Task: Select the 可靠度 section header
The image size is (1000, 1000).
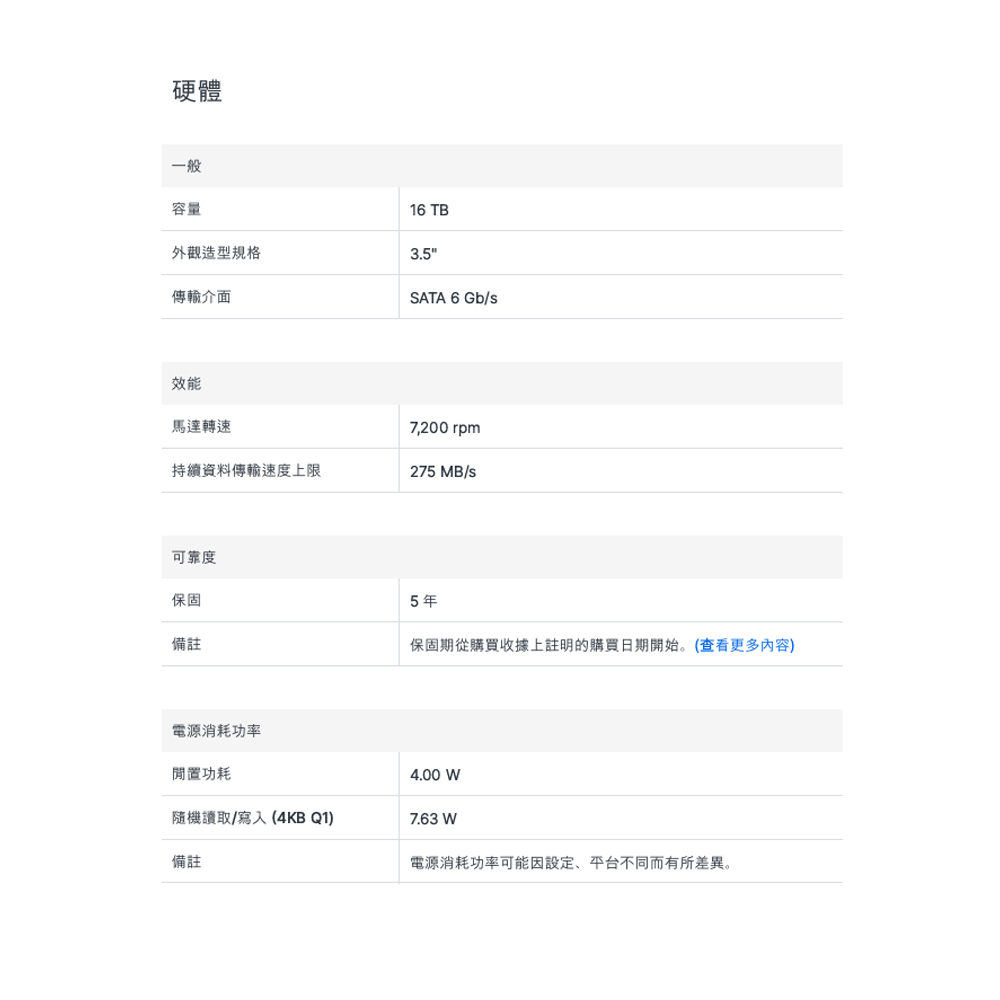Action: point(194,557)
